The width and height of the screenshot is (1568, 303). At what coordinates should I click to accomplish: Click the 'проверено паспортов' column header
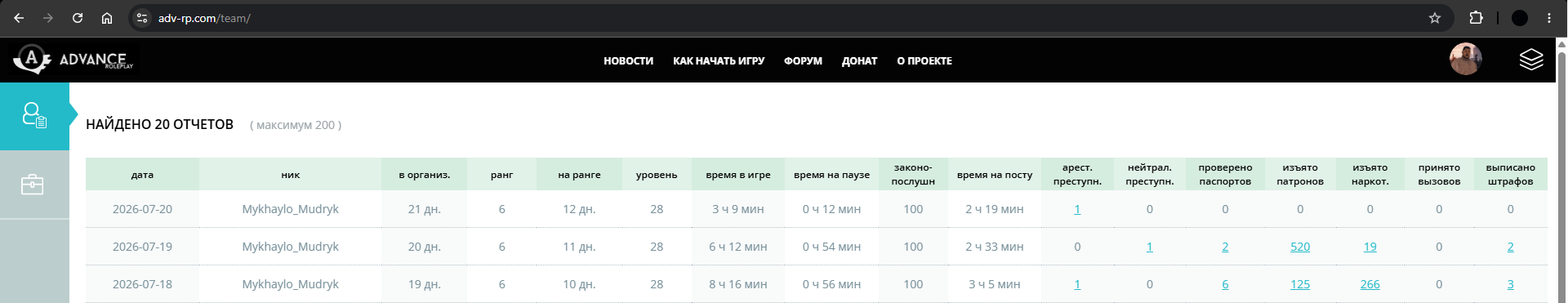click(1225, 174)
